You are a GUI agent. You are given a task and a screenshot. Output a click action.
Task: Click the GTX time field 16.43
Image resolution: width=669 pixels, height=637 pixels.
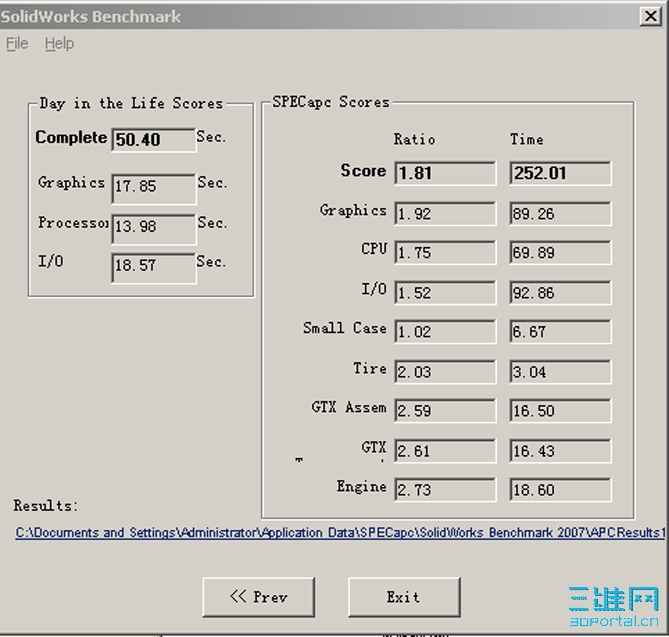tap(560, 451)
